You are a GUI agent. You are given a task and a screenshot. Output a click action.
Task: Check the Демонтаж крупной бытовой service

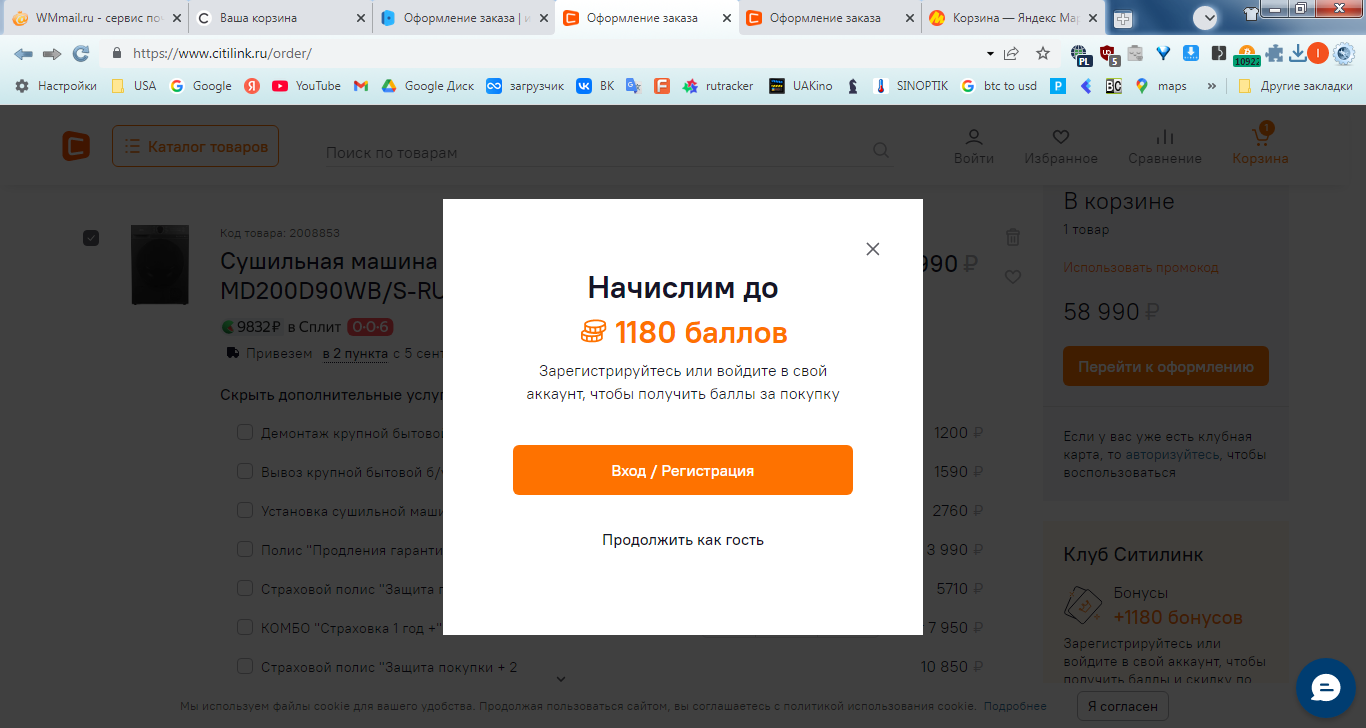(244, 432)
